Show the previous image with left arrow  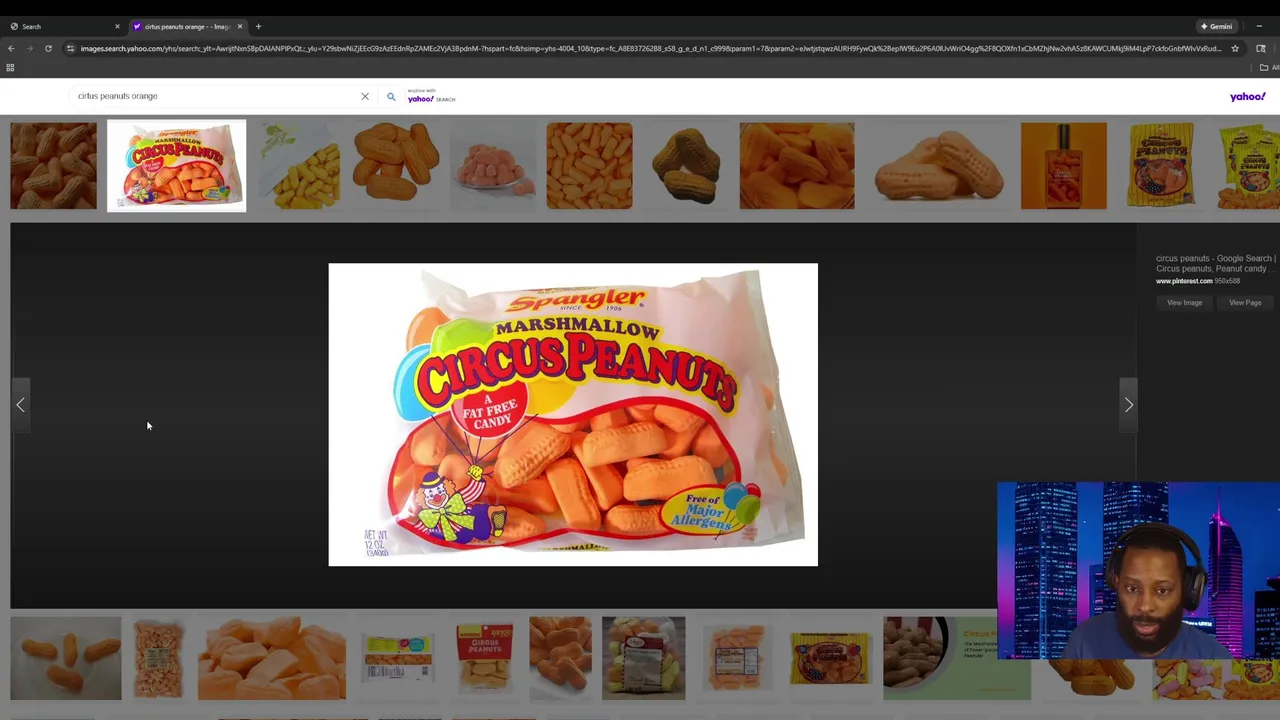point(20,405)
